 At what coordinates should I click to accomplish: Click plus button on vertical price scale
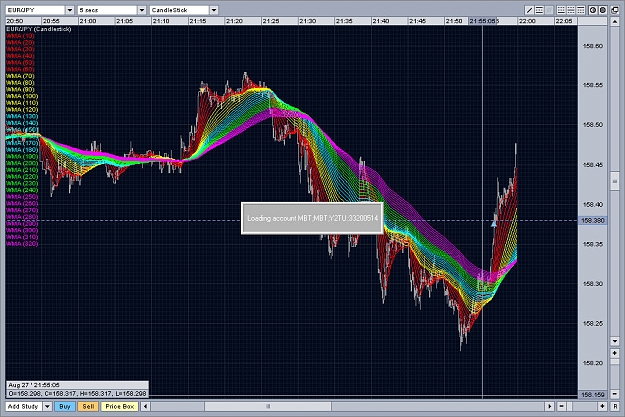614,353
